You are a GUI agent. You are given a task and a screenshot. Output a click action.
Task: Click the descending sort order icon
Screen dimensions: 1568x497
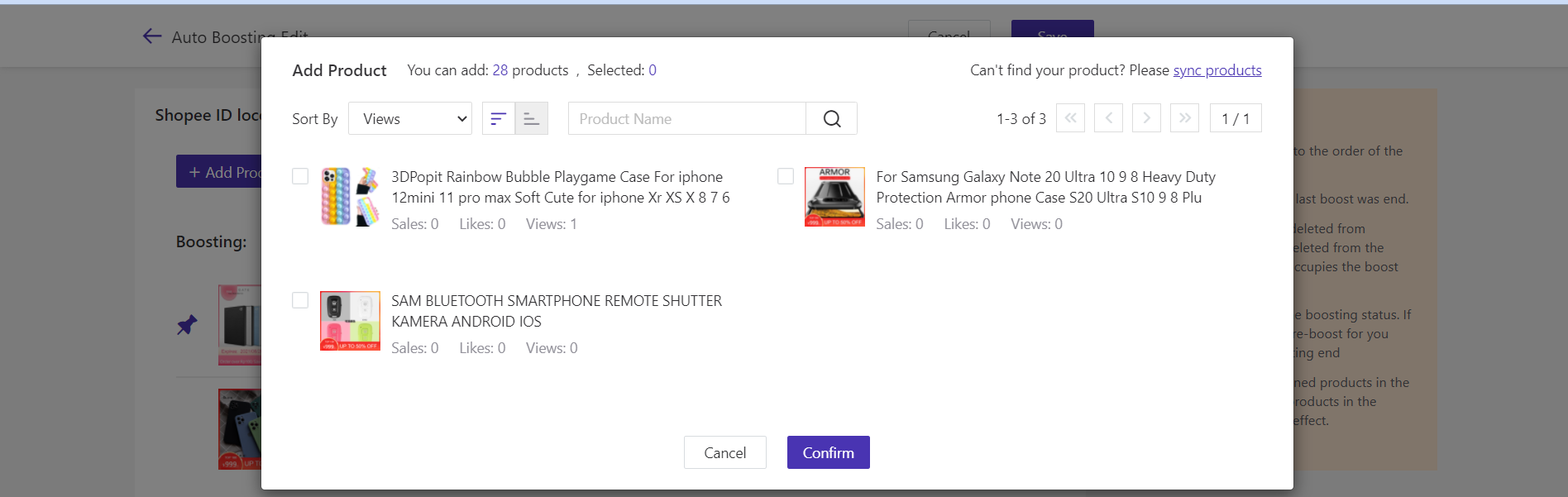499,119
